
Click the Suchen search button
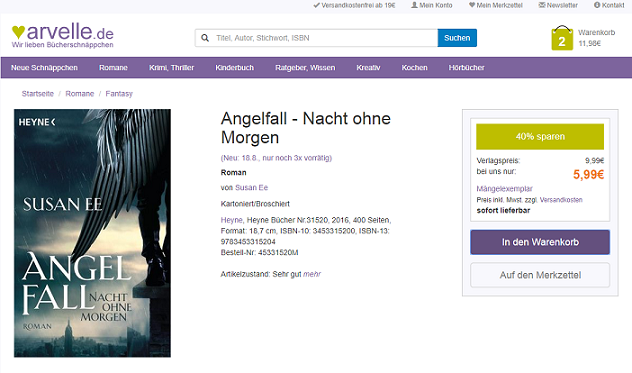[x=457, y=38]
